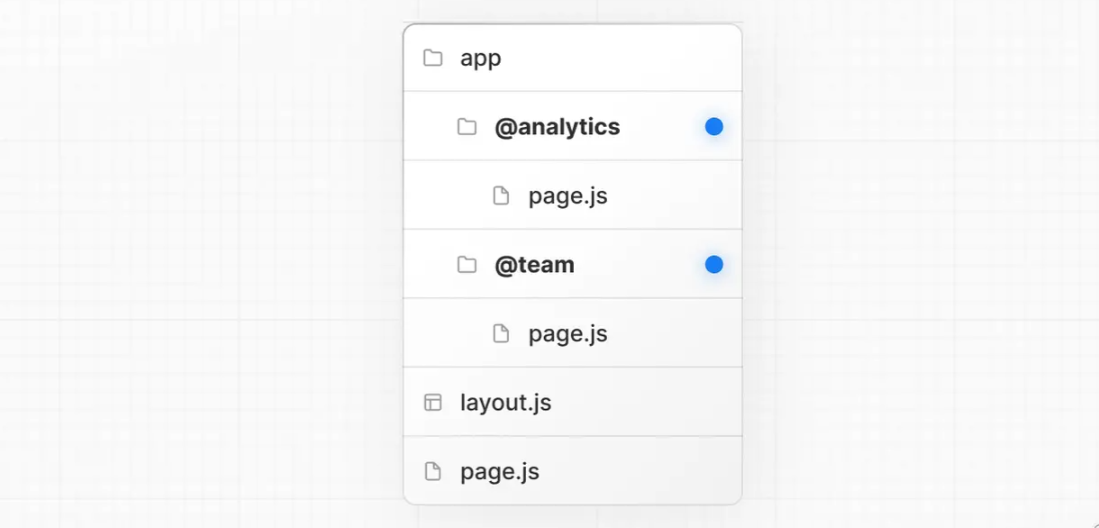1099x528 pixels.
Task: Toggle the blue dot beside @team
Action: pyautogui.click(x=713, y=265)
